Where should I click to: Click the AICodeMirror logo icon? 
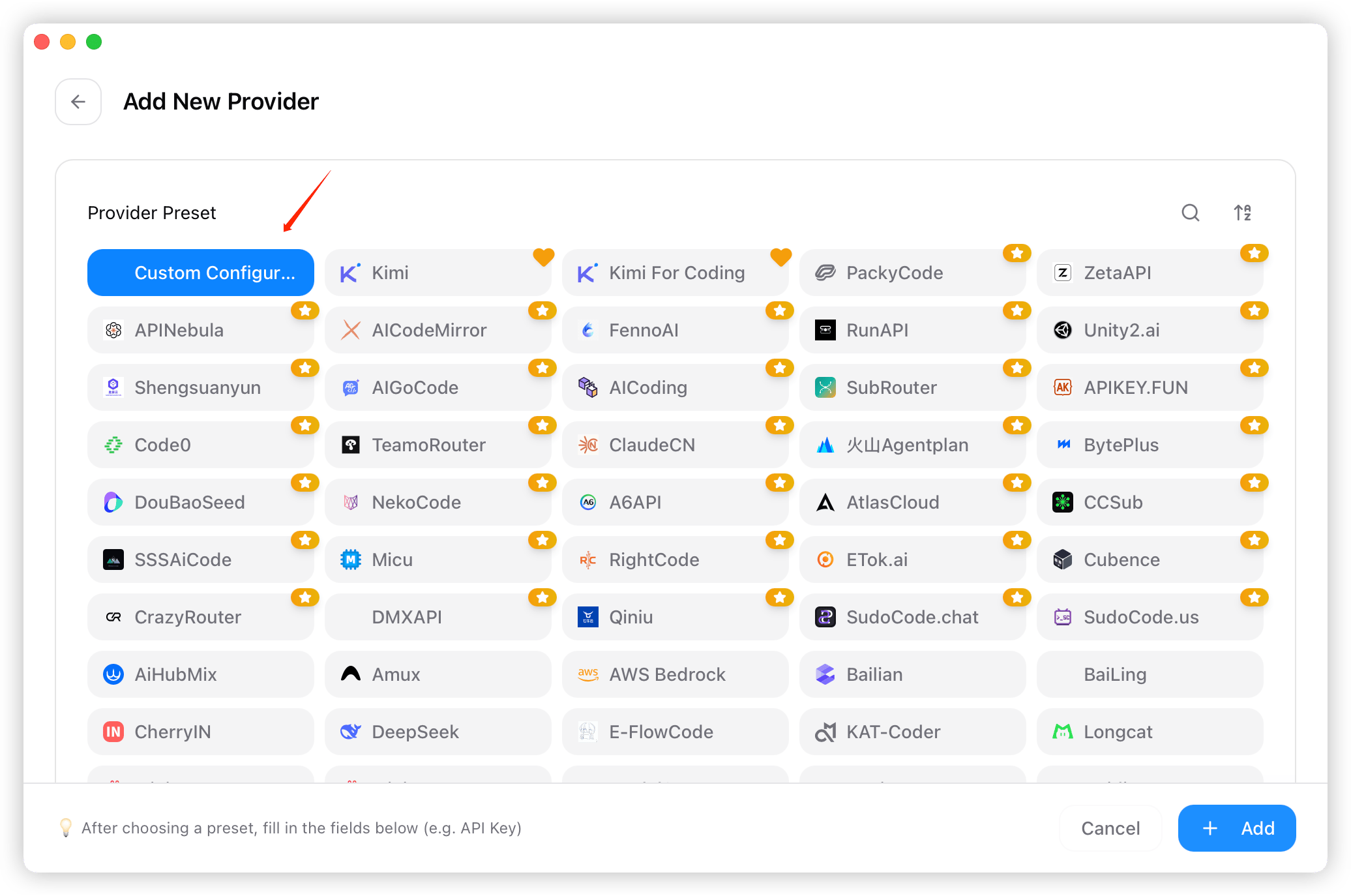(x=351, y=330)
